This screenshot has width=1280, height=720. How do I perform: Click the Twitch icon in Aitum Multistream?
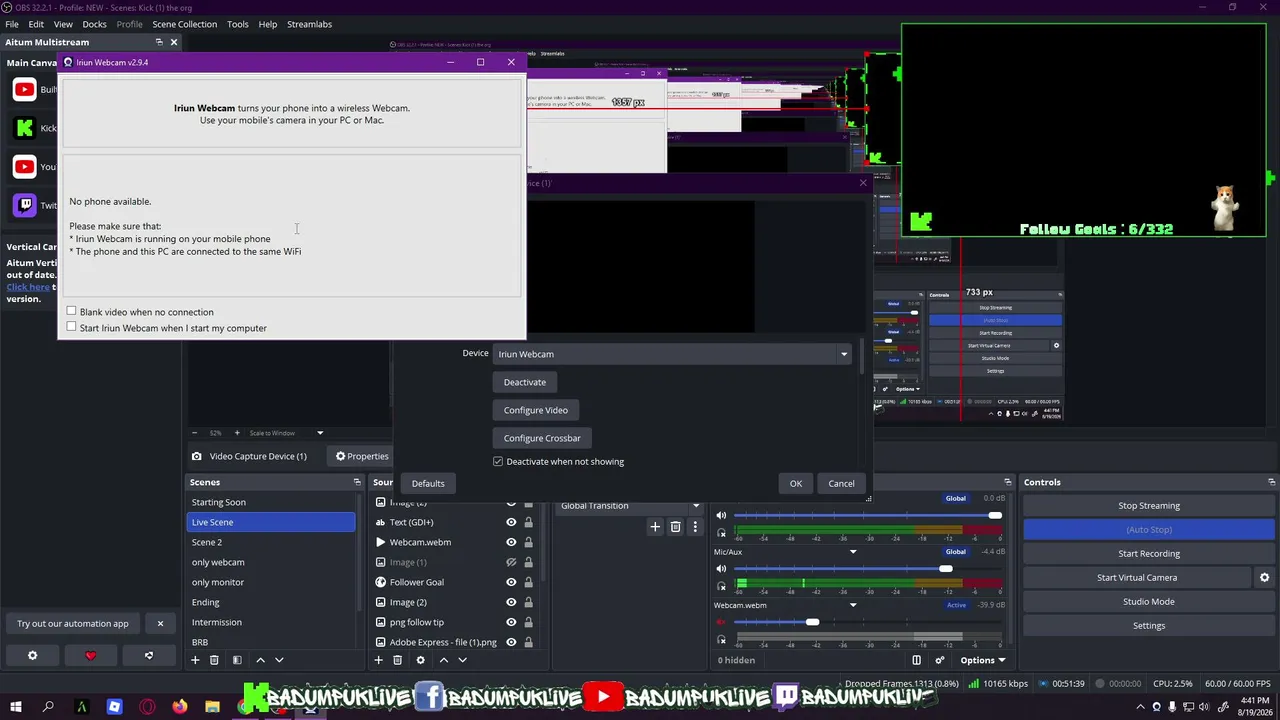24,205
